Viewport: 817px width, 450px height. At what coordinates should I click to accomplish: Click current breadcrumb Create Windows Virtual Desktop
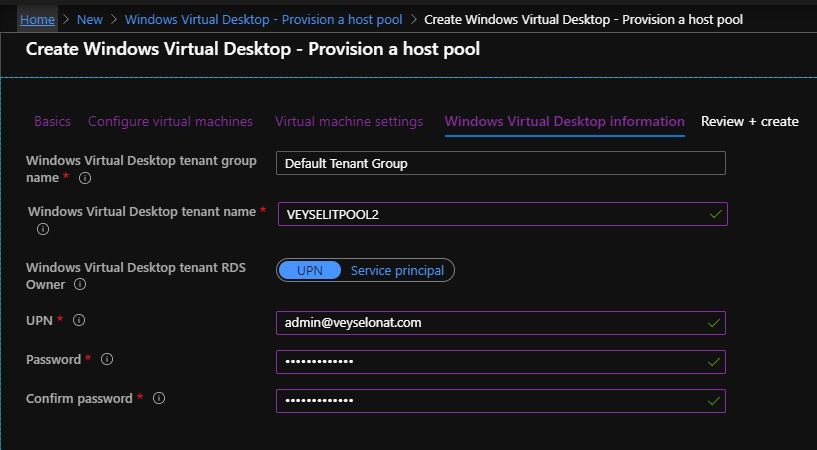point(584,20)
